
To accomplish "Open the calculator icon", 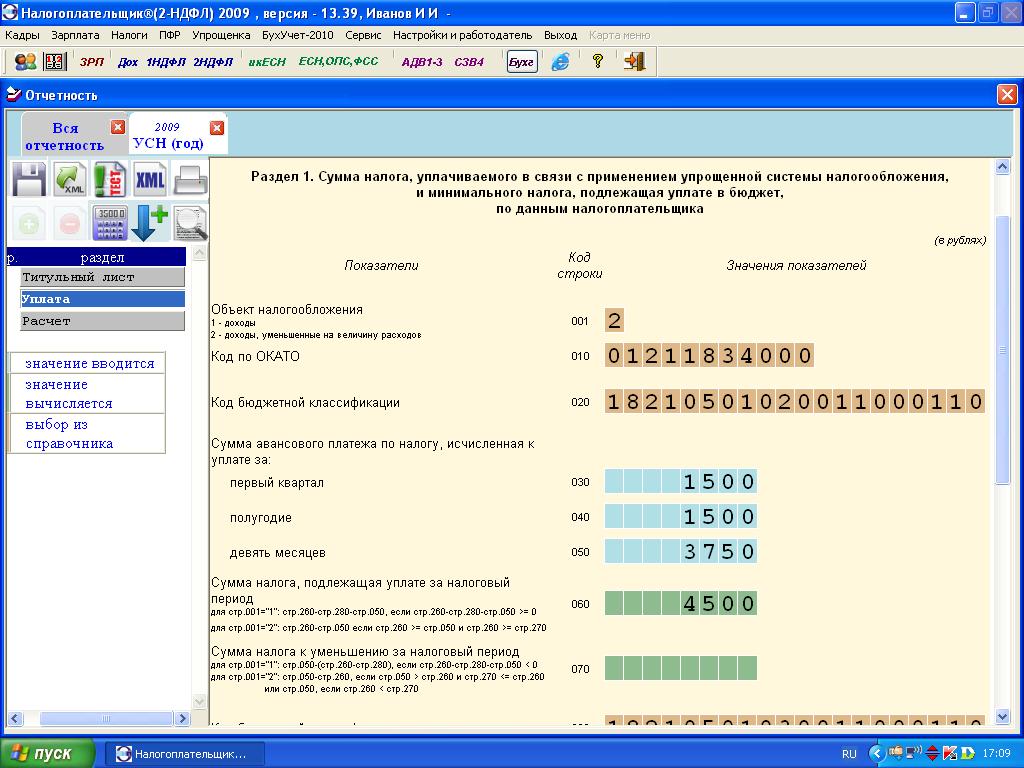I will 110,223.
